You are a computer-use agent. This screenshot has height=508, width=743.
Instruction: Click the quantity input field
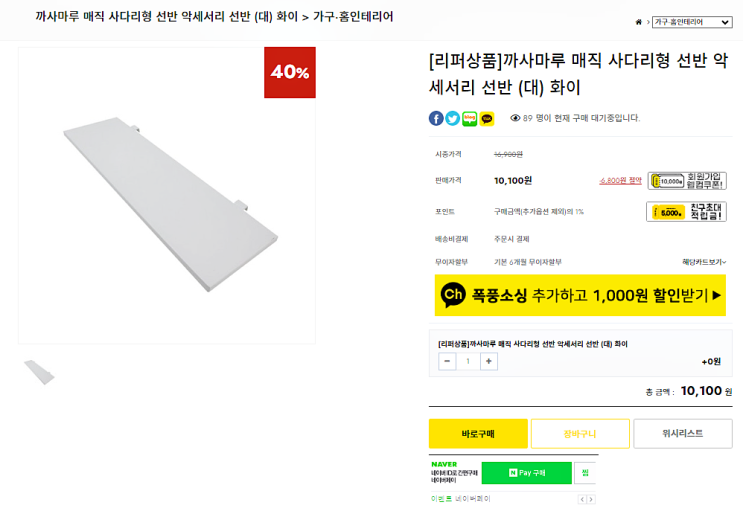point(468,361)
